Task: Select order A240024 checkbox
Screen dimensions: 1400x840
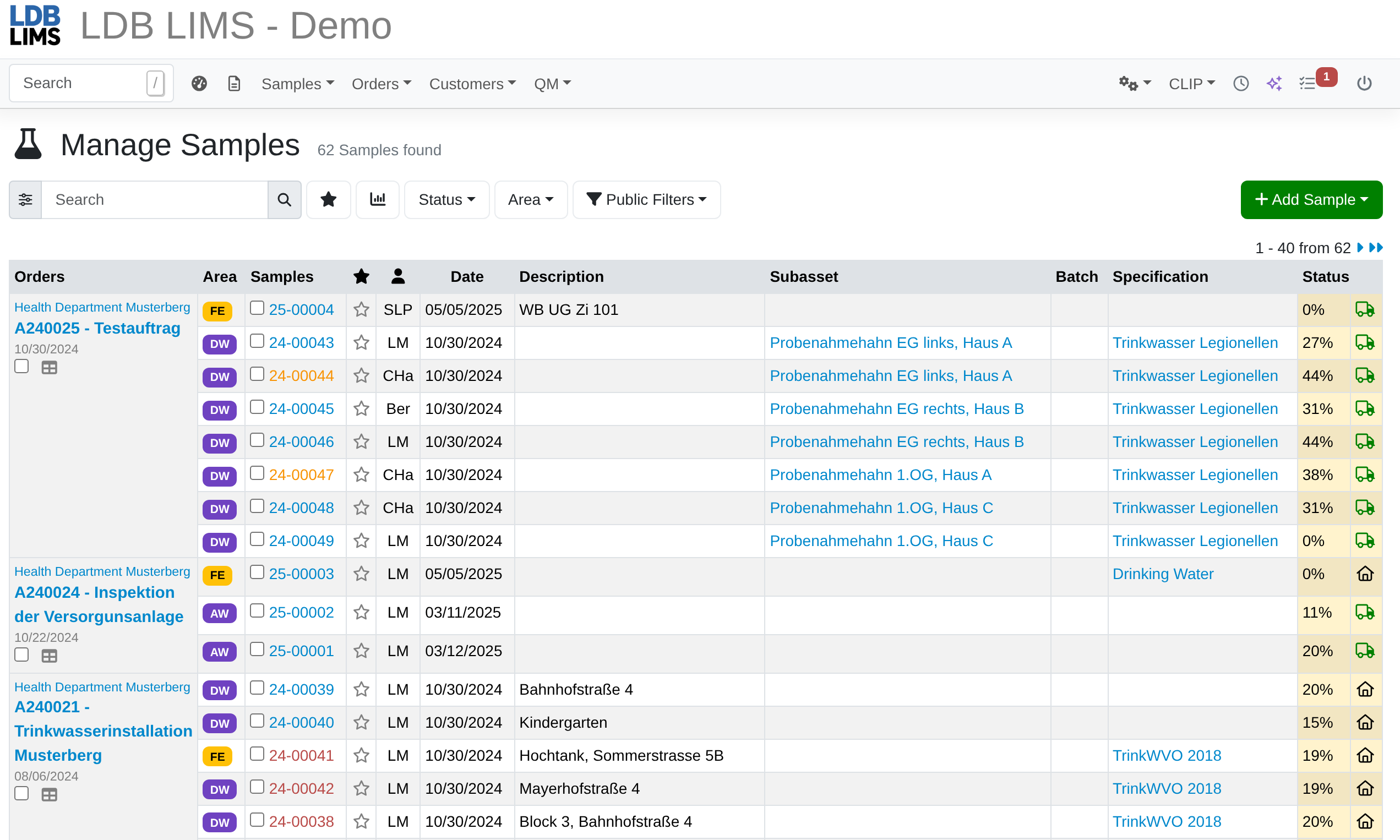Action: click(21, 654)
